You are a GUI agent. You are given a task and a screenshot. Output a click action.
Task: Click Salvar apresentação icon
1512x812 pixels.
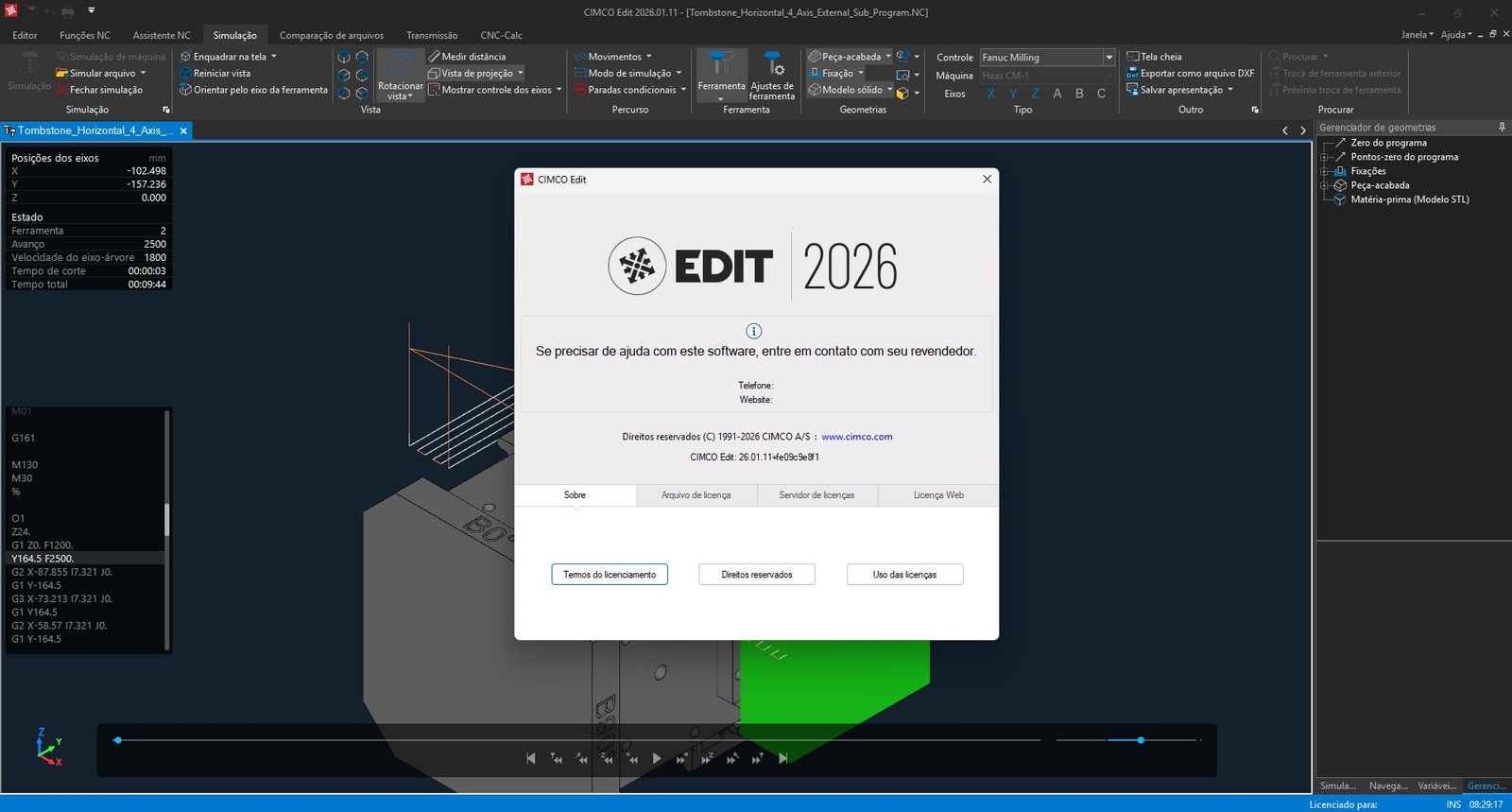[1132, 90]
